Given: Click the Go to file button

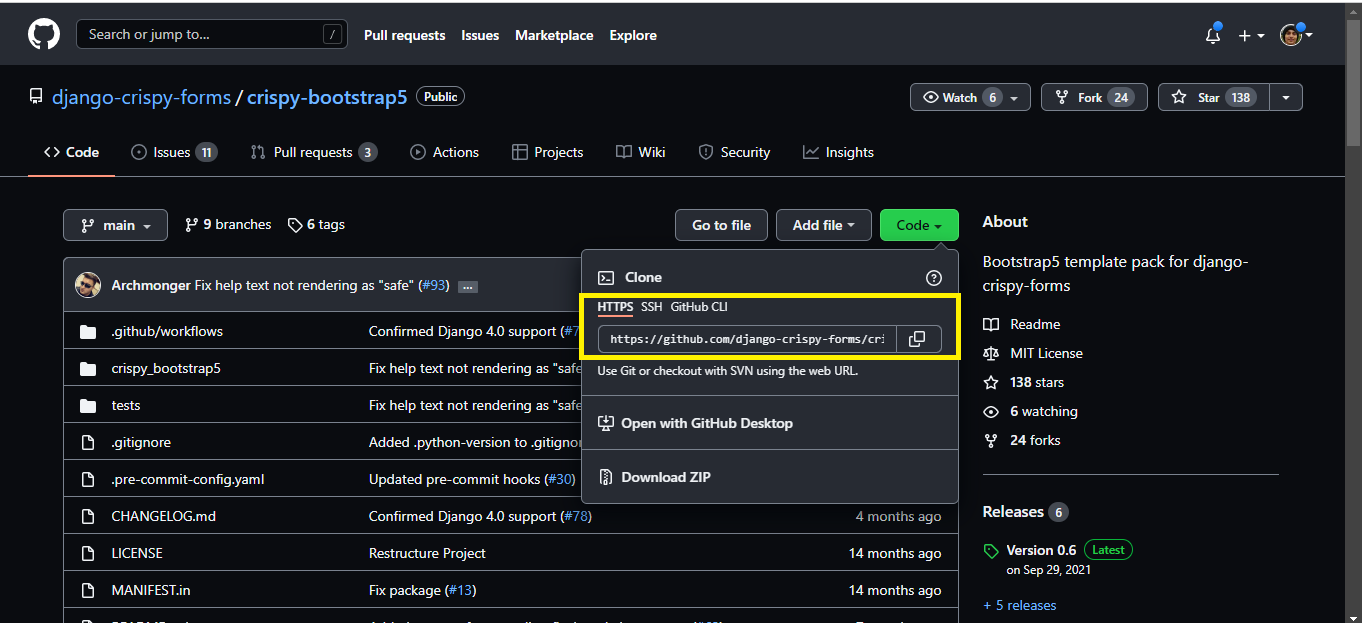Looking at the screenshot, I should point(721,225).
